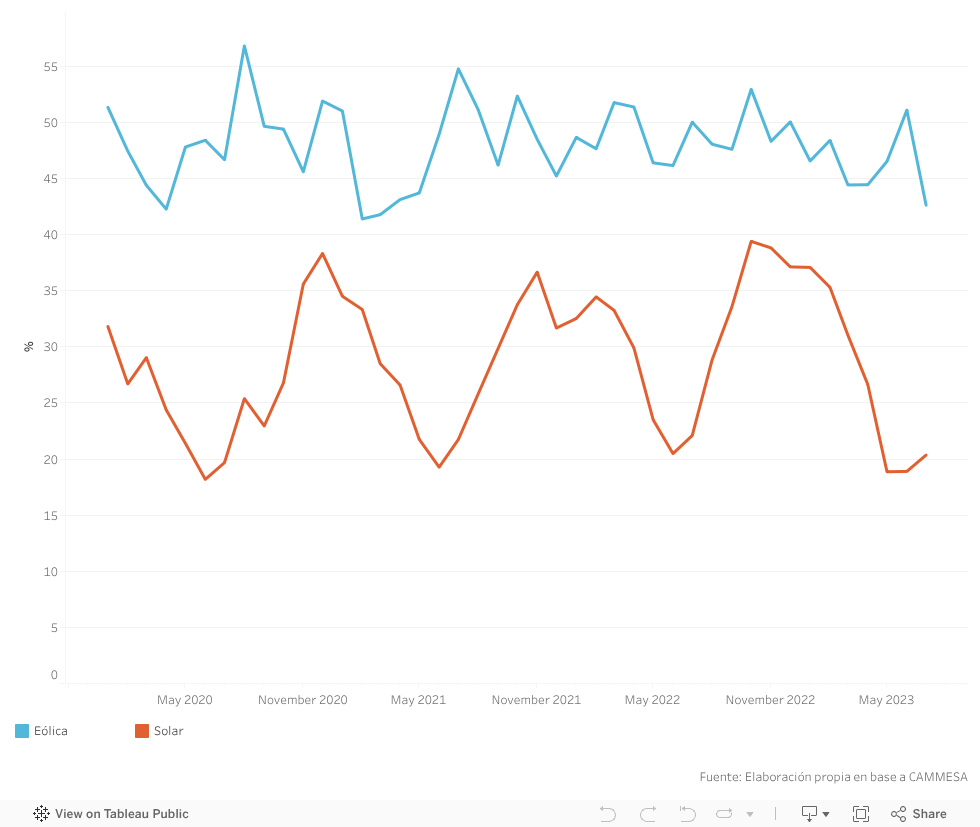Click the Share button label
The height and width of the screenshot is (827, 980).
929,814
